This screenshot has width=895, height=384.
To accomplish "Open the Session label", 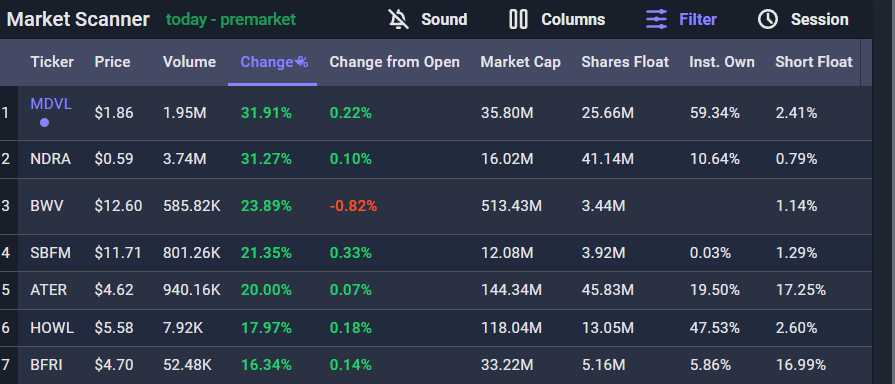I will coord(819,19).
